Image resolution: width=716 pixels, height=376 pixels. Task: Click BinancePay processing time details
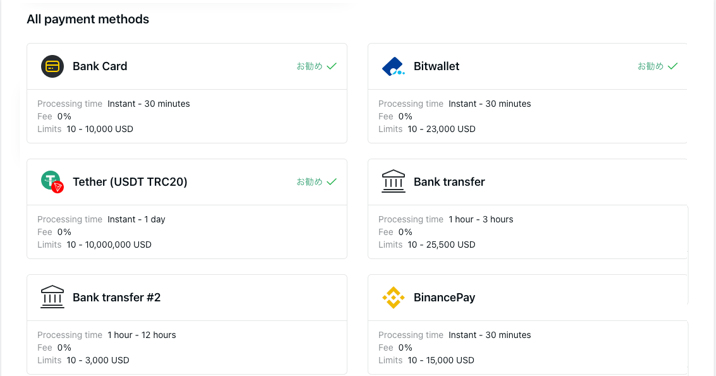pyautogui.click(x=455, y=335)
